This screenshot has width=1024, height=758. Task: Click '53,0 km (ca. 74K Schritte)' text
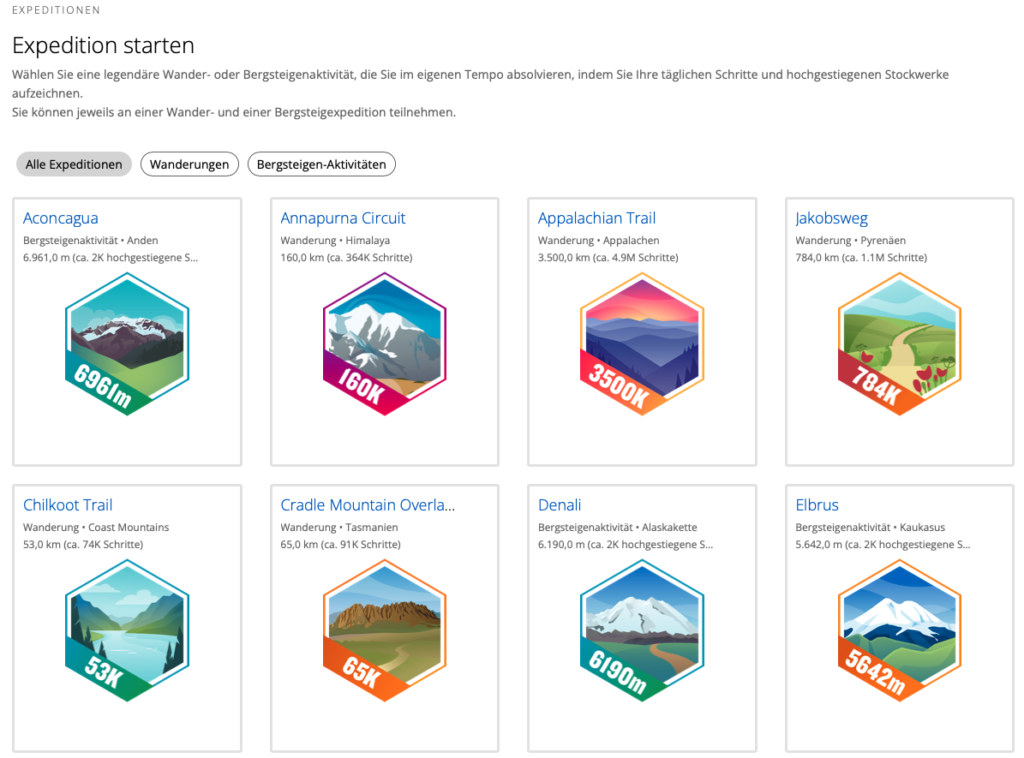pos(83,544)
